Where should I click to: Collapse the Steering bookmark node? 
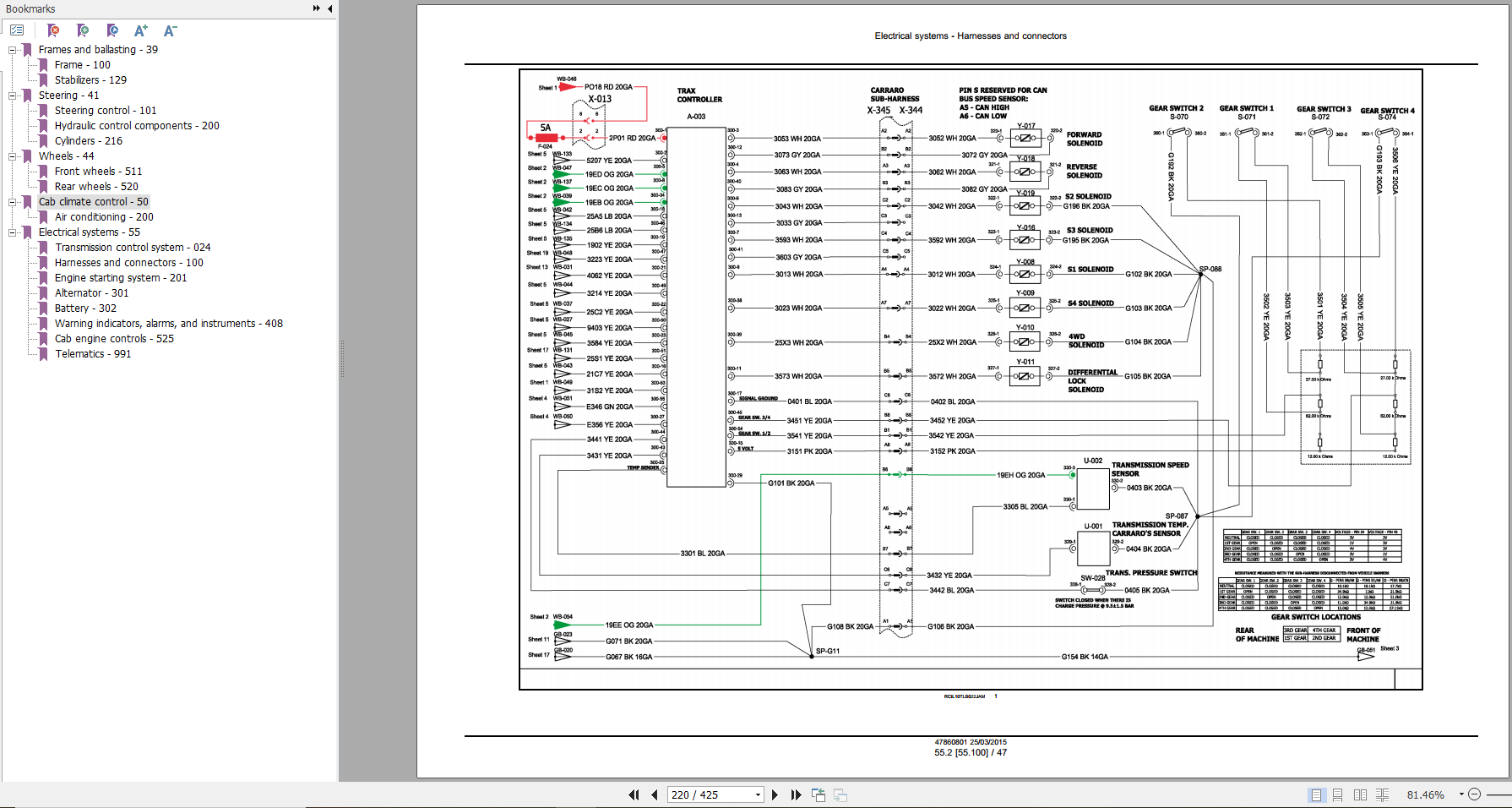[13, 96]
